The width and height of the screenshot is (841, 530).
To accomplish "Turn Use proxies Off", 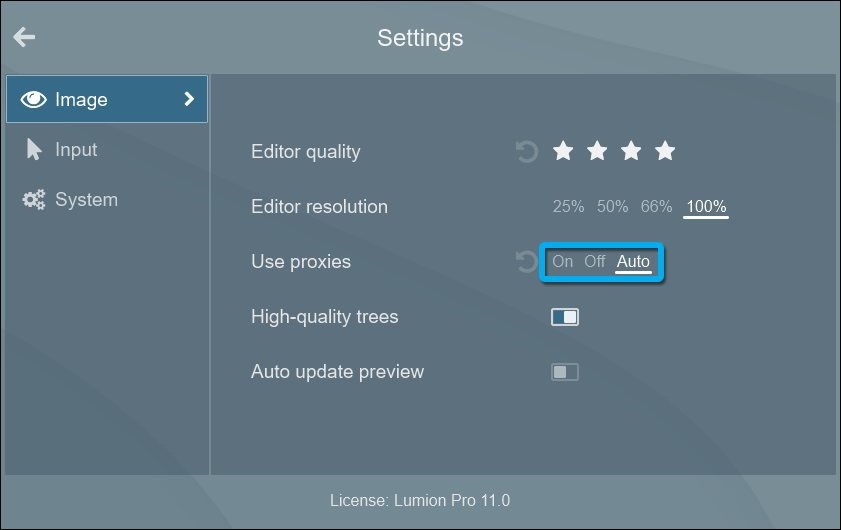I will (595, 262).
